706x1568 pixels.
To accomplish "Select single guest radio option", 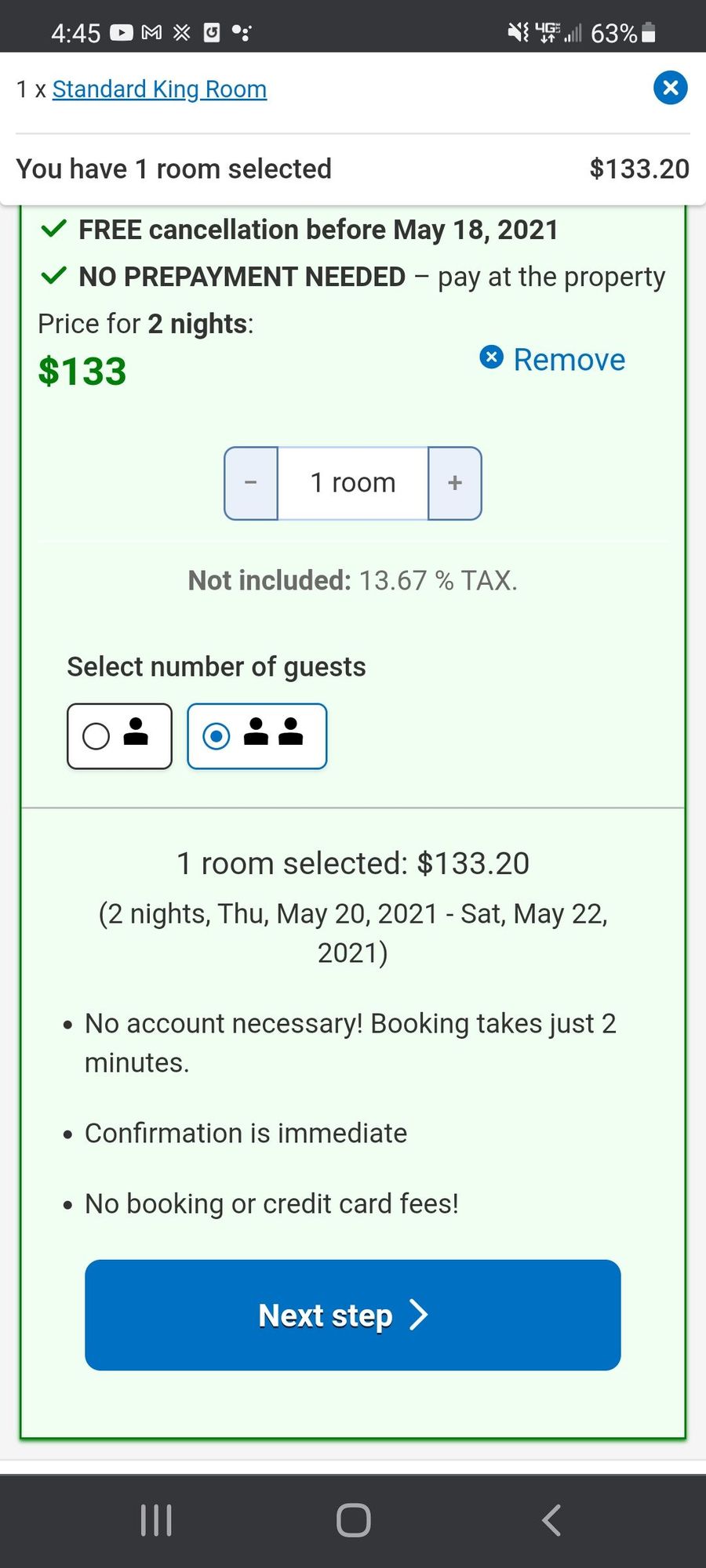I will click(96, 736).
